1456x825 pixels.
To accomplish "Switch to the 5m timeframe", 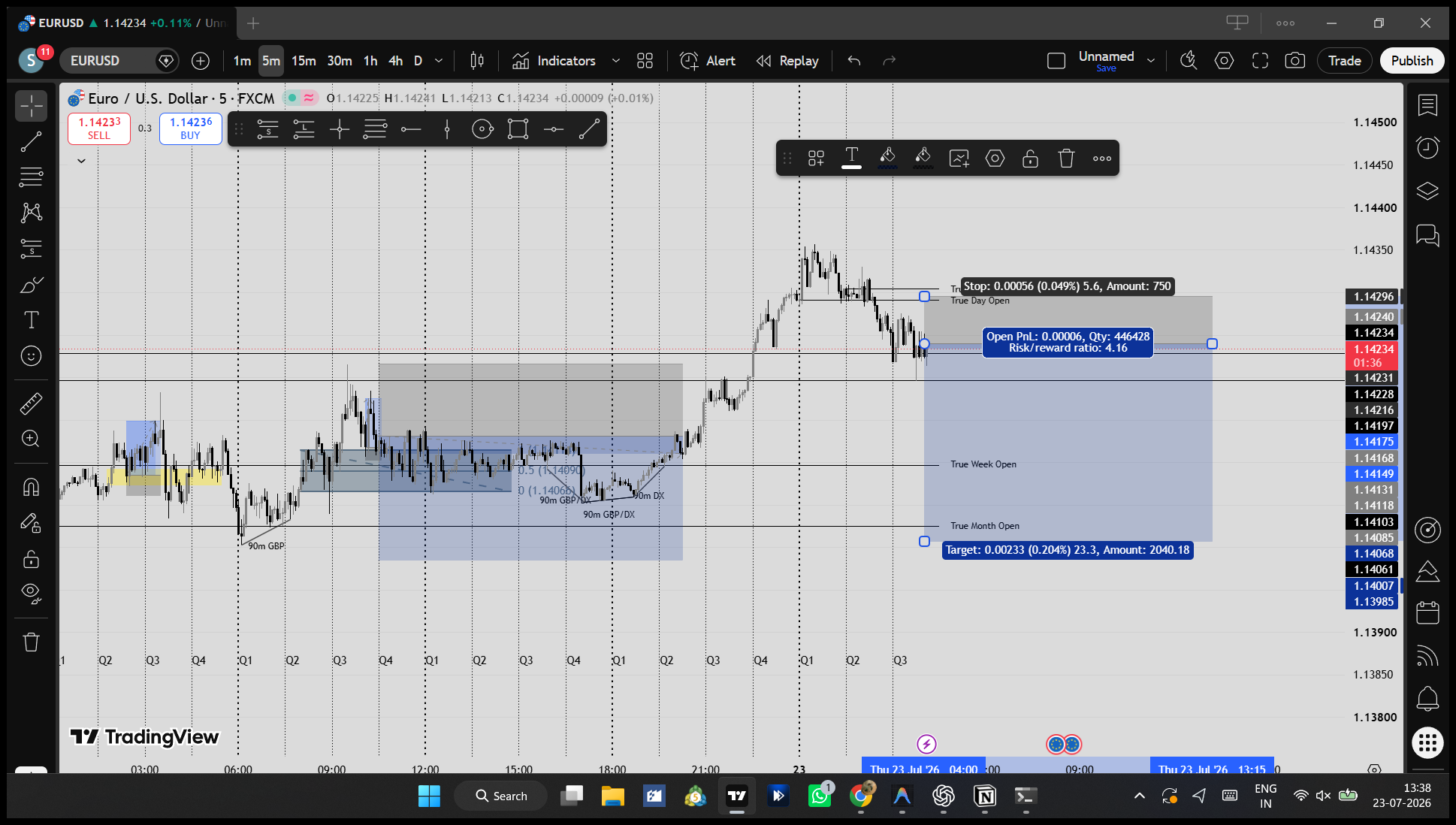I will click(271, 61).
